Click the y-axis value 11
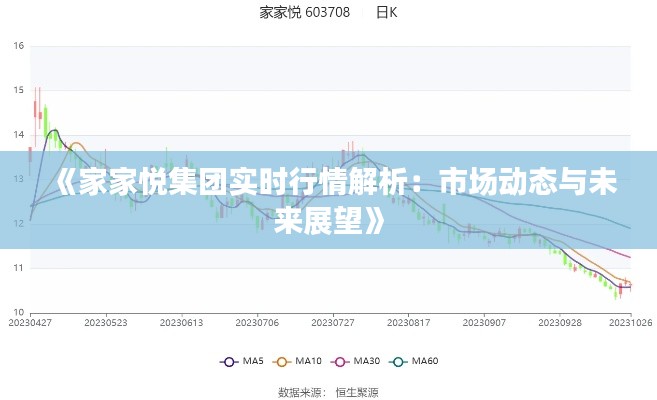 (x=19, y=268)
